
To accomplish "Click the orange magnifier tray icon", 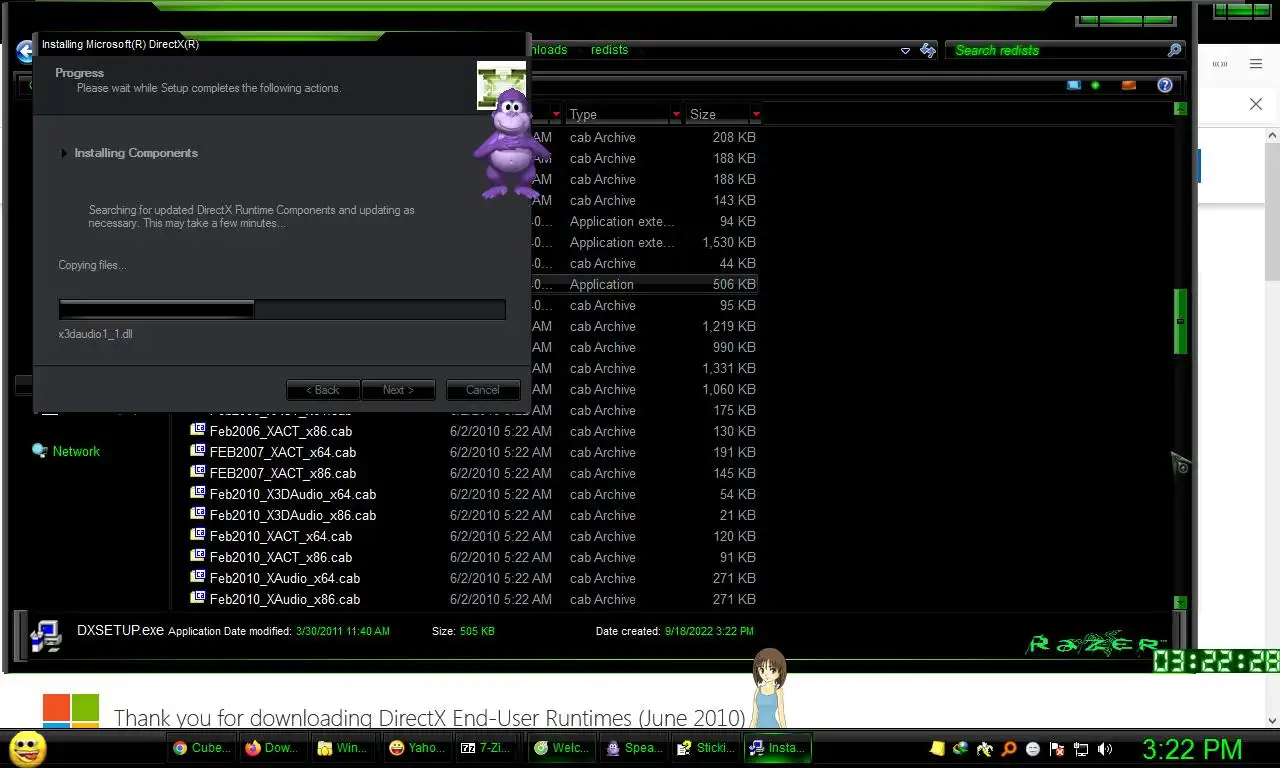I will tap(1009, 748).
